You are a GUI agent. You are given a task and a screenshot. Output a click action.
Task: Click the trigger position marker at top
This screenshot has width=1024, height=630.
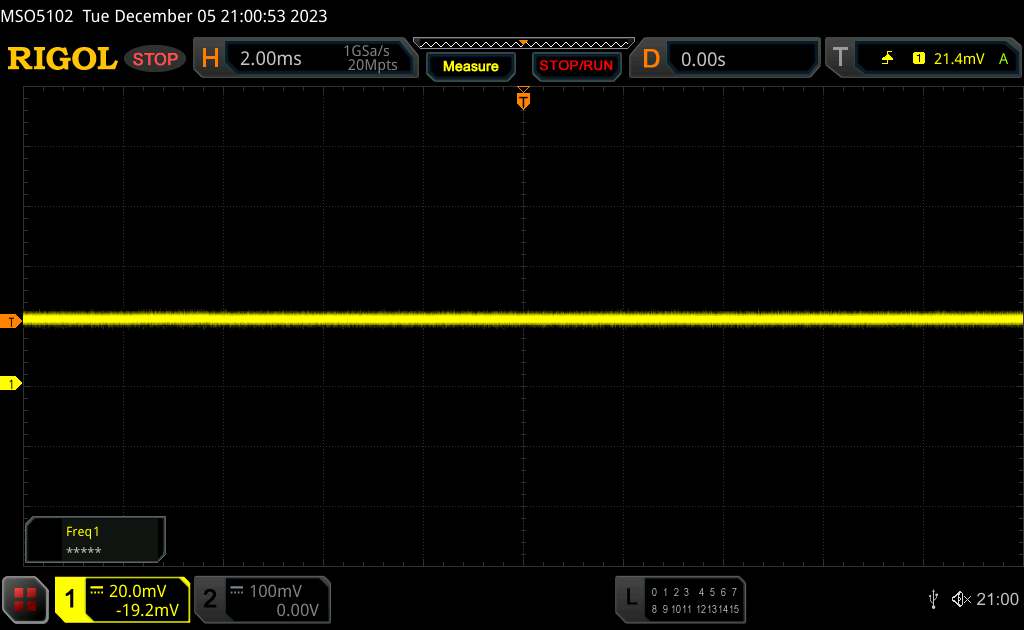[523, 99]
